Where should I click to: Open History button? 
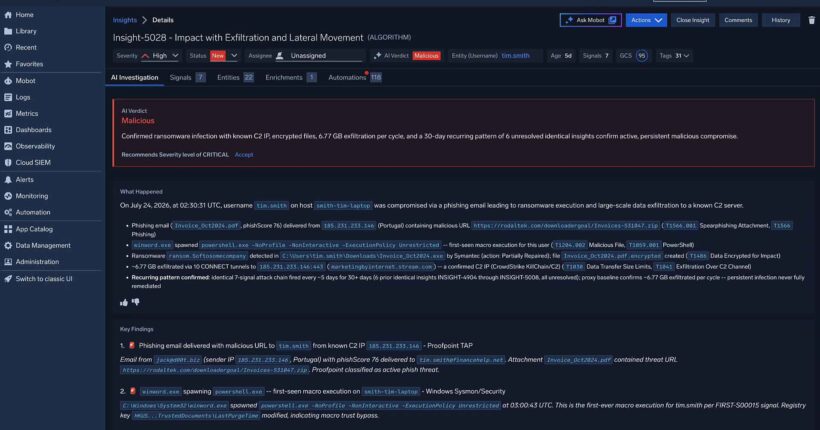click(x=780, y=20)
